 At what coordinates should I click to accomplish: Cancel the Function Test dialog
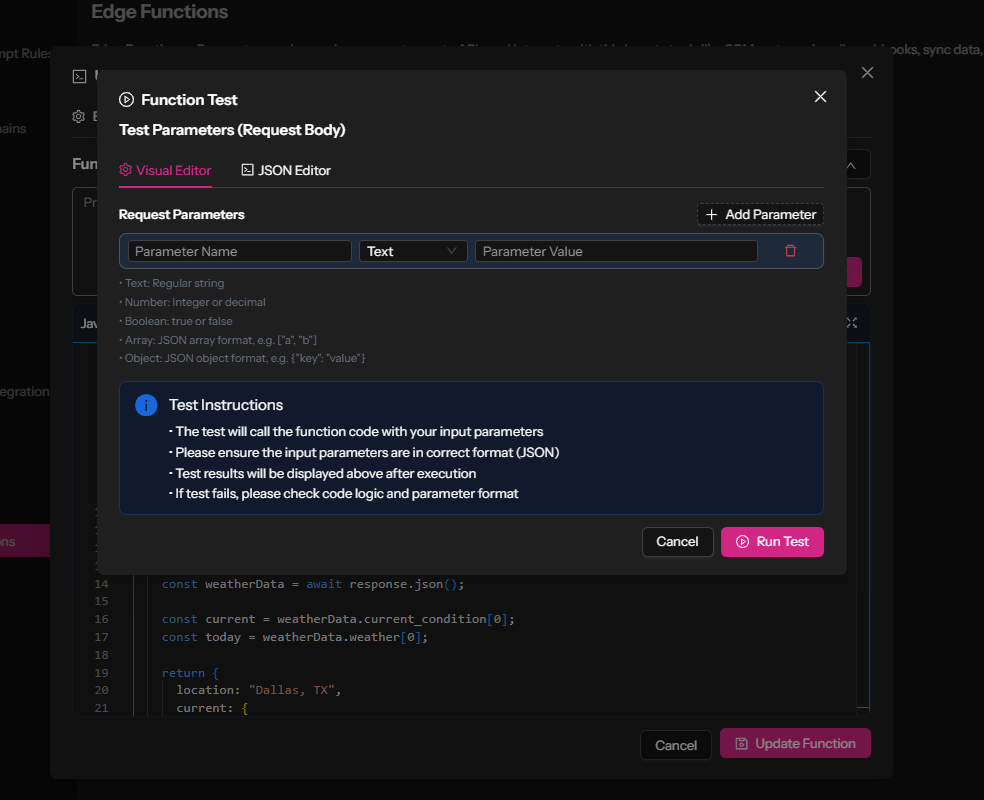coord(677,541)
